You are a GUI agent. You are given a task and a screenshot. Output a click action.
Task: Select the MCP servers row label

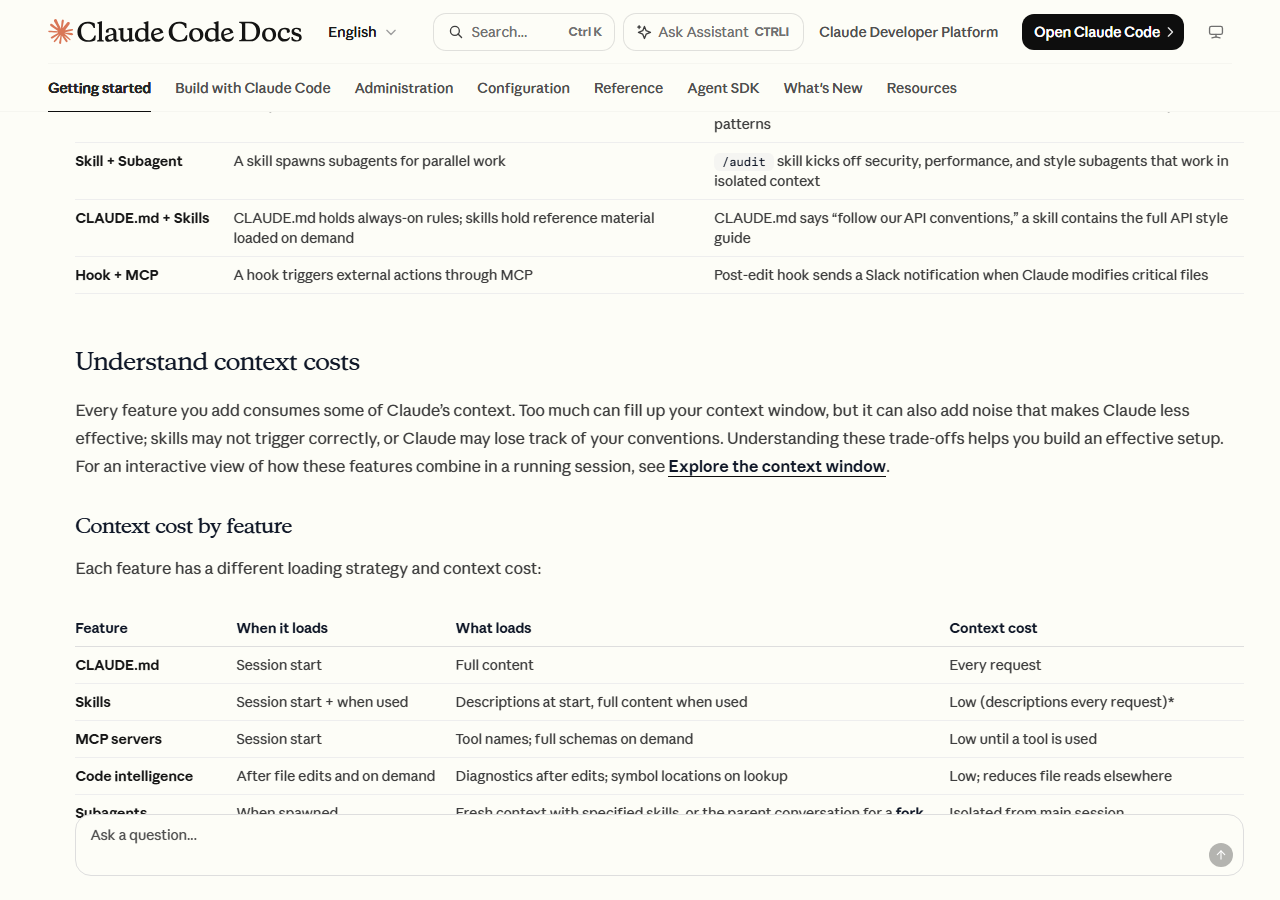point(119,739)
